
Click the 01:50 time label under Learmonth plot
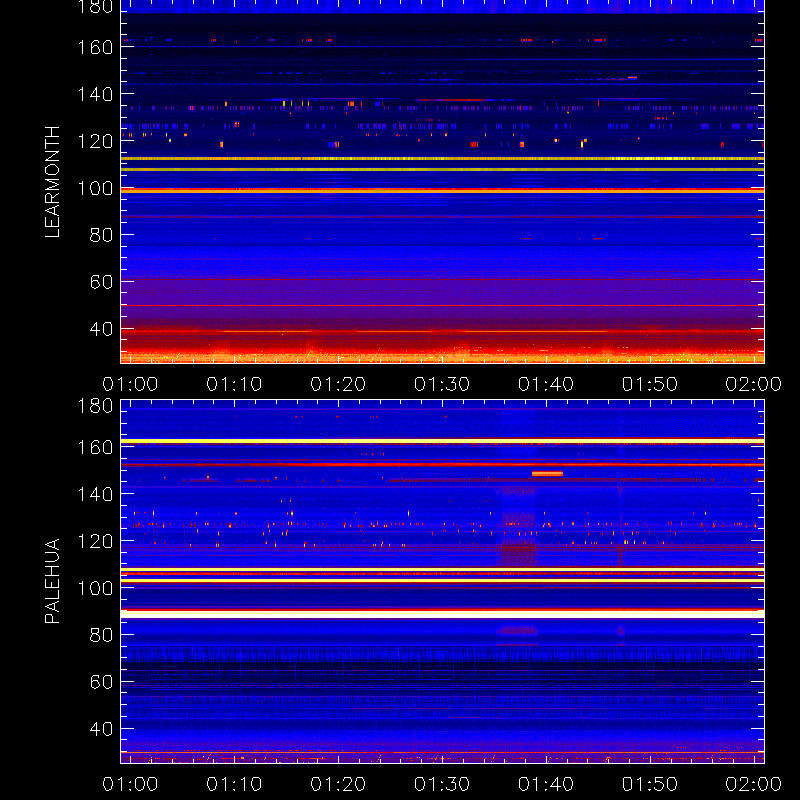[649, 384]
